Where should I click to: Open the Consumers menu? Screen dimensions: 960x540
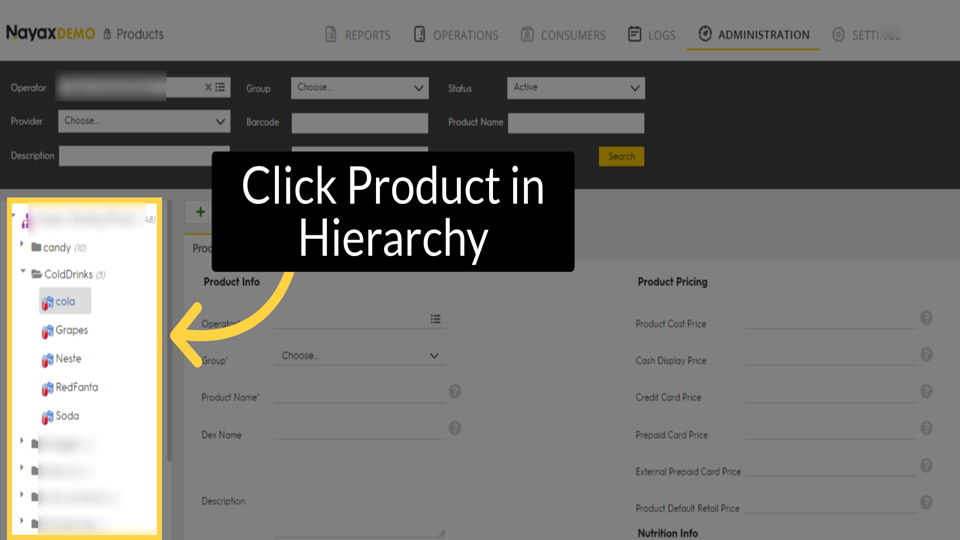563,35
